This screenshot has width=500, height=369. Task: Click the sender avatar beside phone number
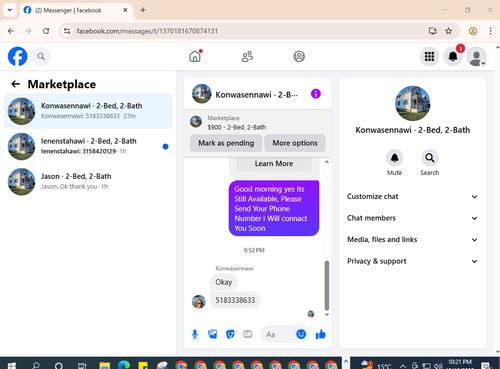199,302
